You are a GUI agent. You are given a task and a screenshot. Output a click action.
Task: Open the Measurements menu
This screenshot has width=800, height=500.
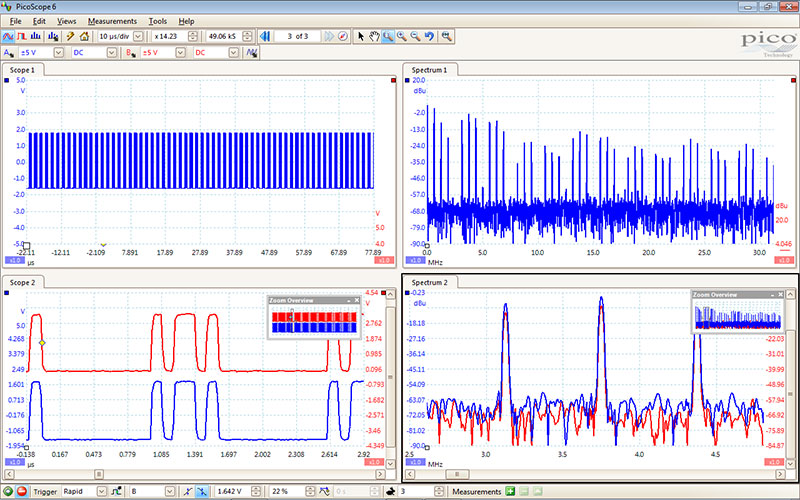point(112,21)
